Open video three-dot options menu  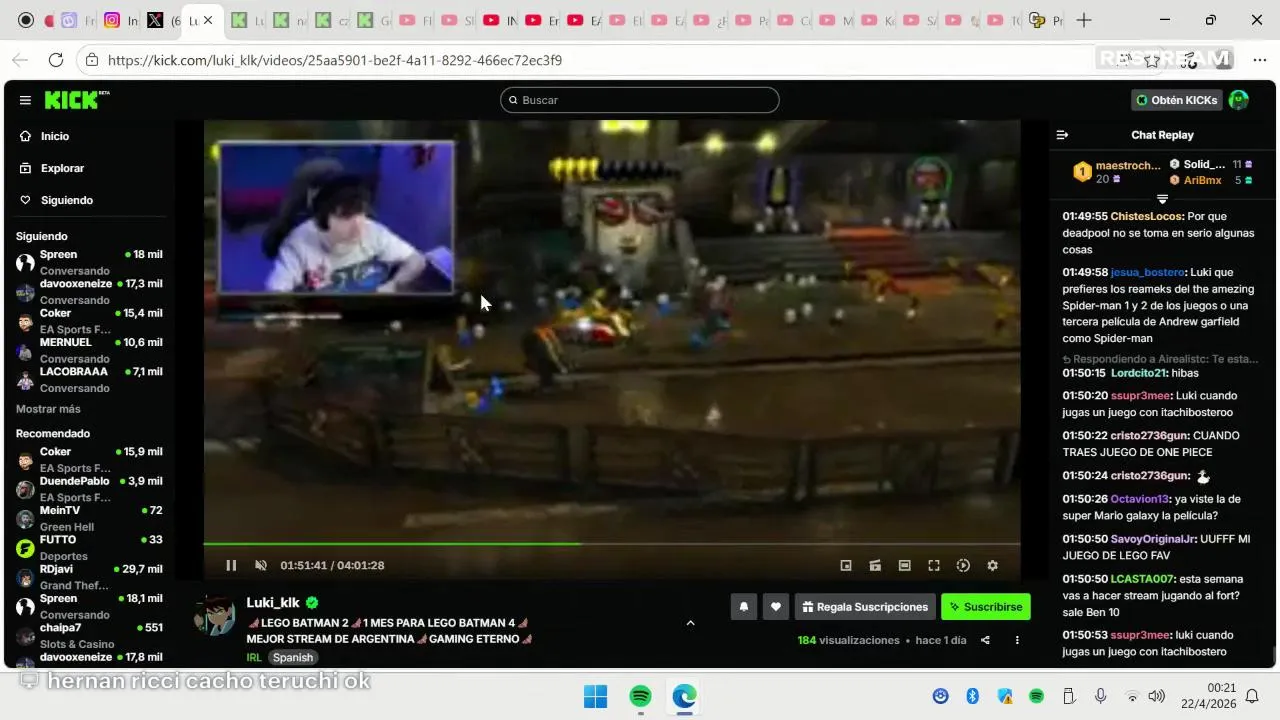[x=1017, y=640]
